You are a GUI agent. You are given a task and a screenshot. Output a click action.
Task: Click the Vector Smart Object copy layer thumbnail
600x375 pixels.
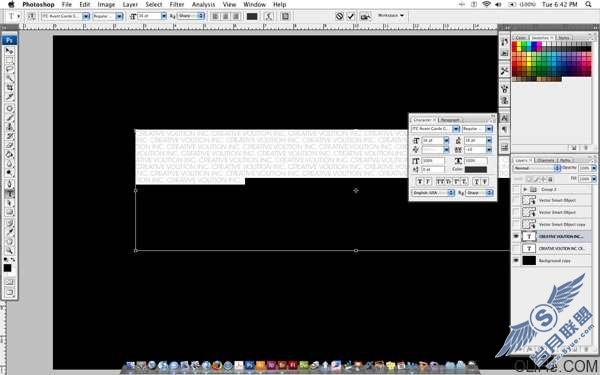pos(529,224)
